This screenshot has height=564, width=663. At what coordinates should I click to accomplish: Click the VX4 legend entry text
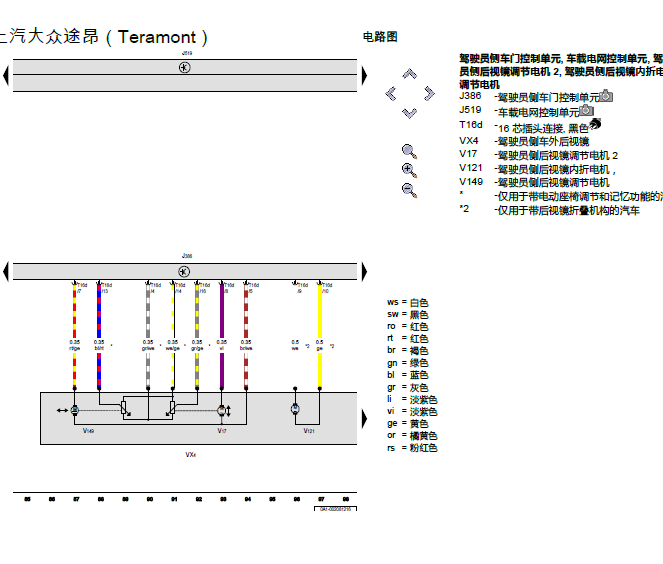543,141
